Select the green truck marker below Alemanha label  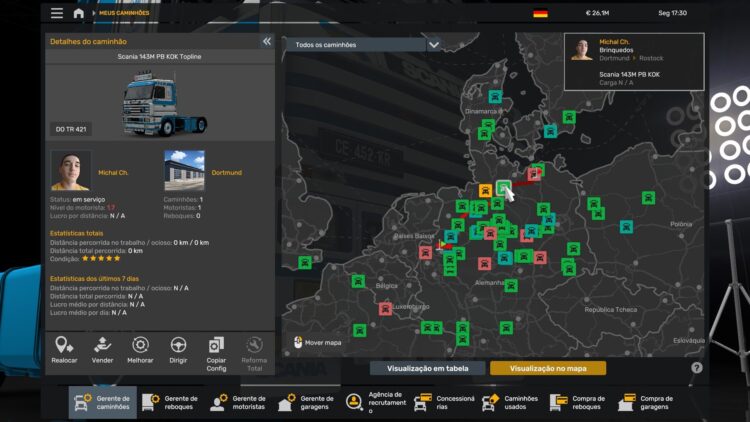click(511, 286)
